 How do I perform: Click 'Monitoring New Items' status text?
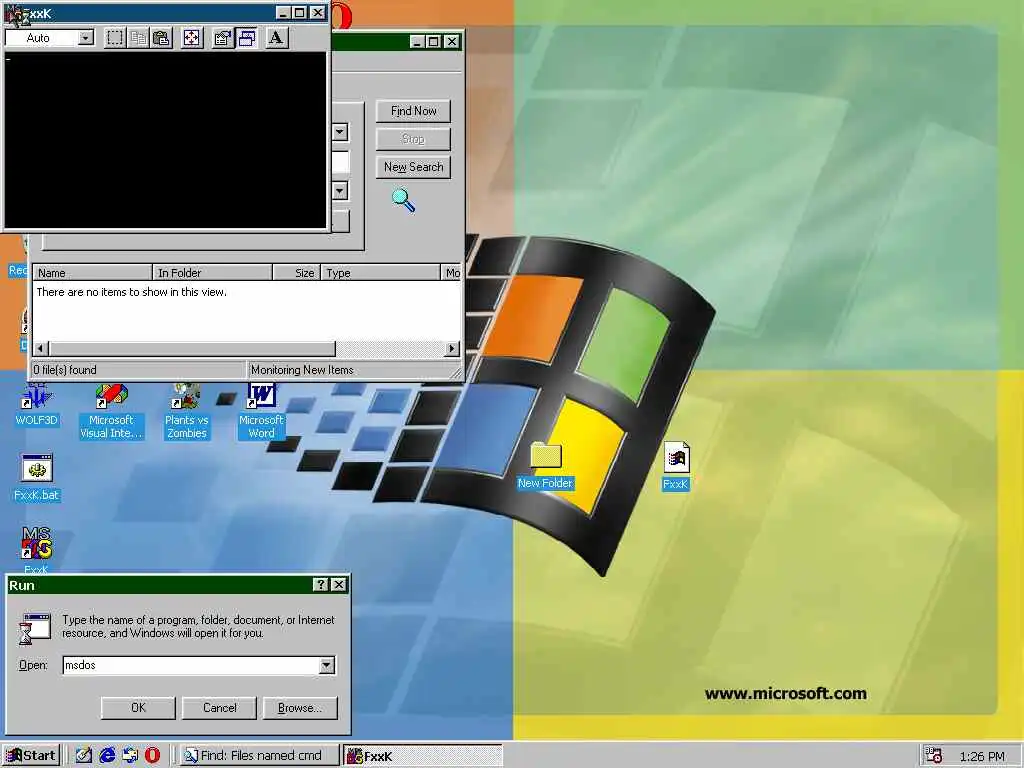tap(302, 370)
